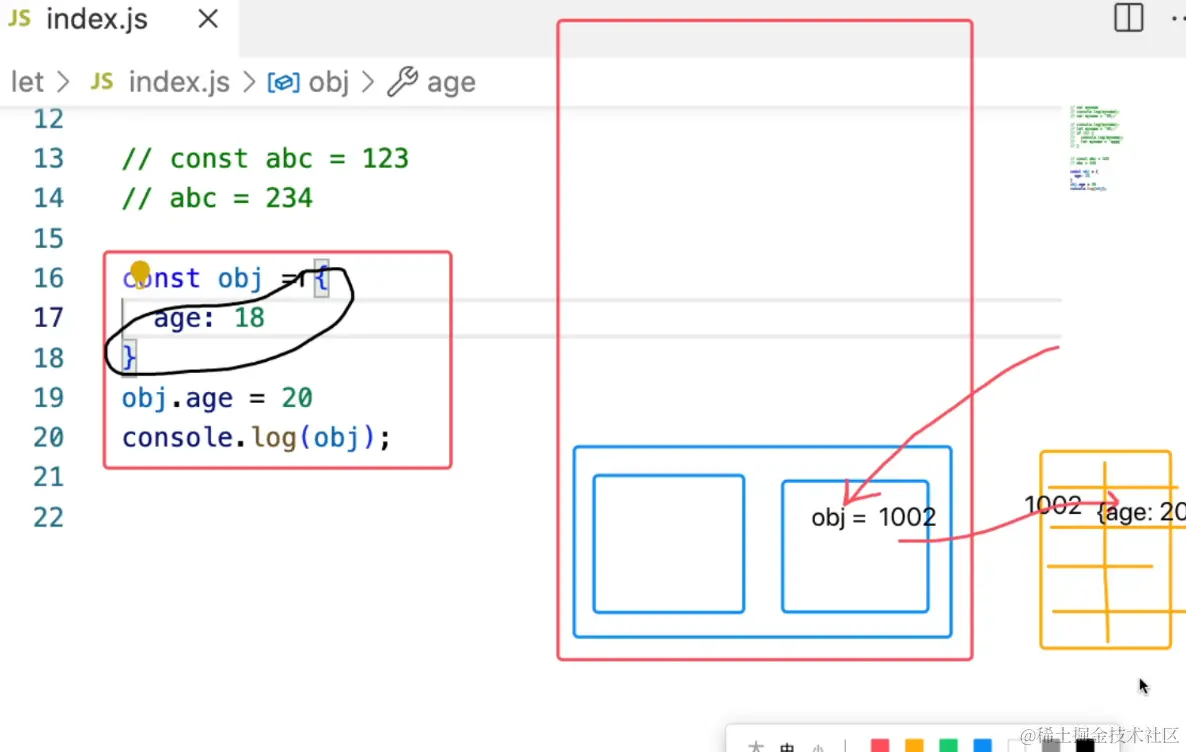
Task: Click the yellow lightbulb on line 16
Action: tap(140, 272)
